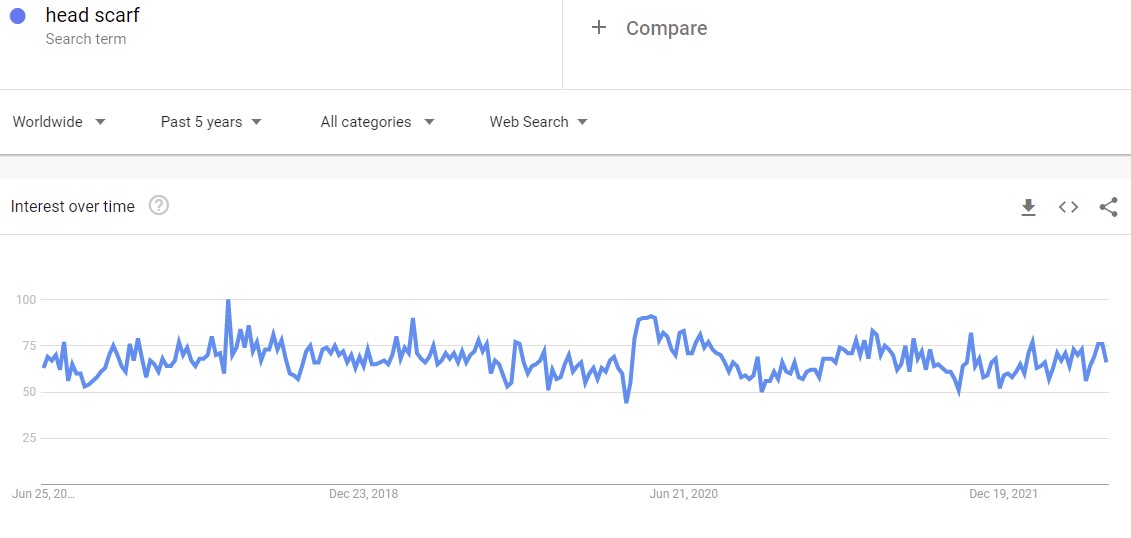
Task: Open the All categories dropdown
Action: click(x=377, y=122)
